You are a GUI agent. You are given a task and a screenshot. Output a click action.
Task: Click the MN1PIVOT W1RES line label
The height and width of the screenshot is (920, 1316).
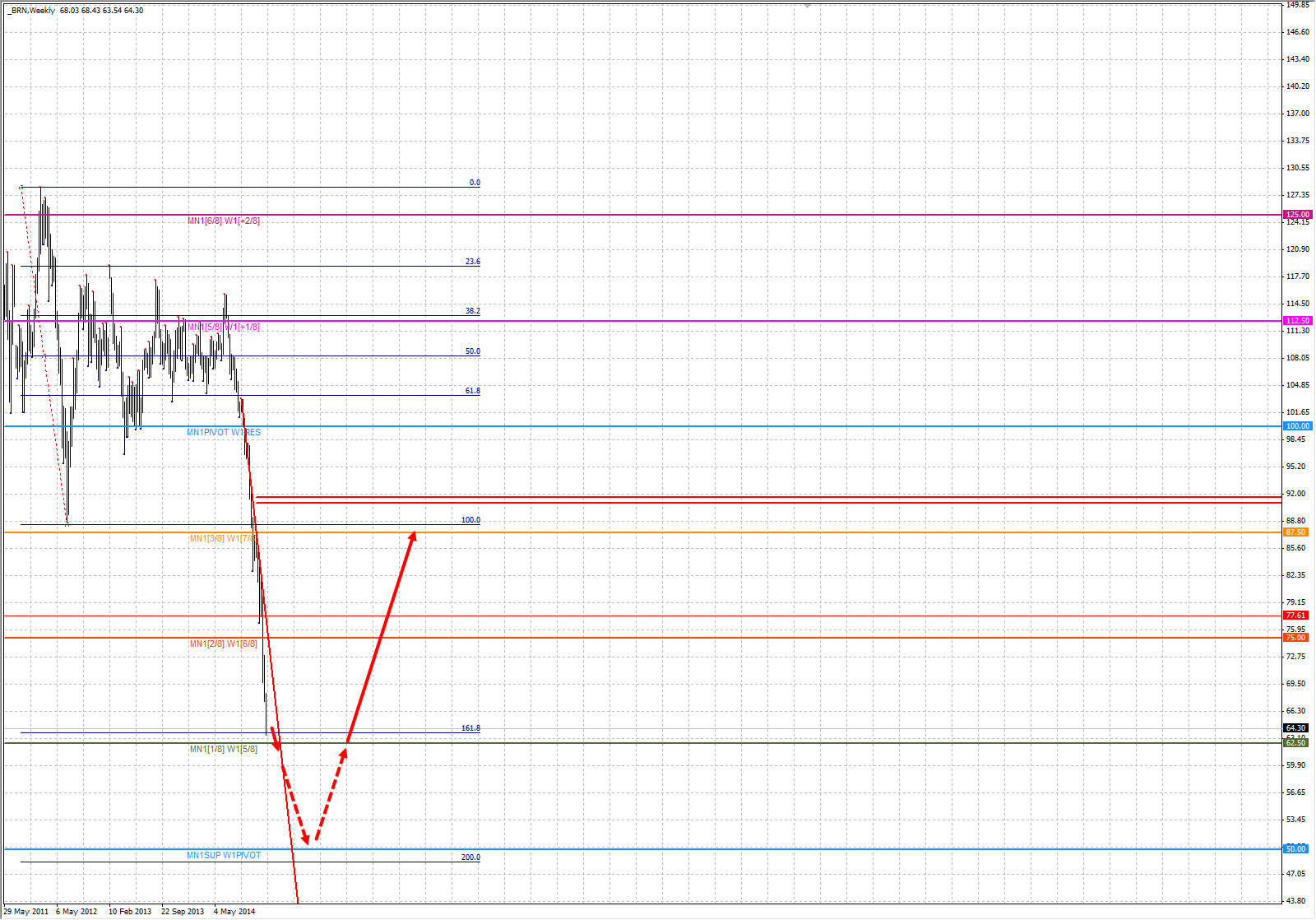tap(224, 432)
